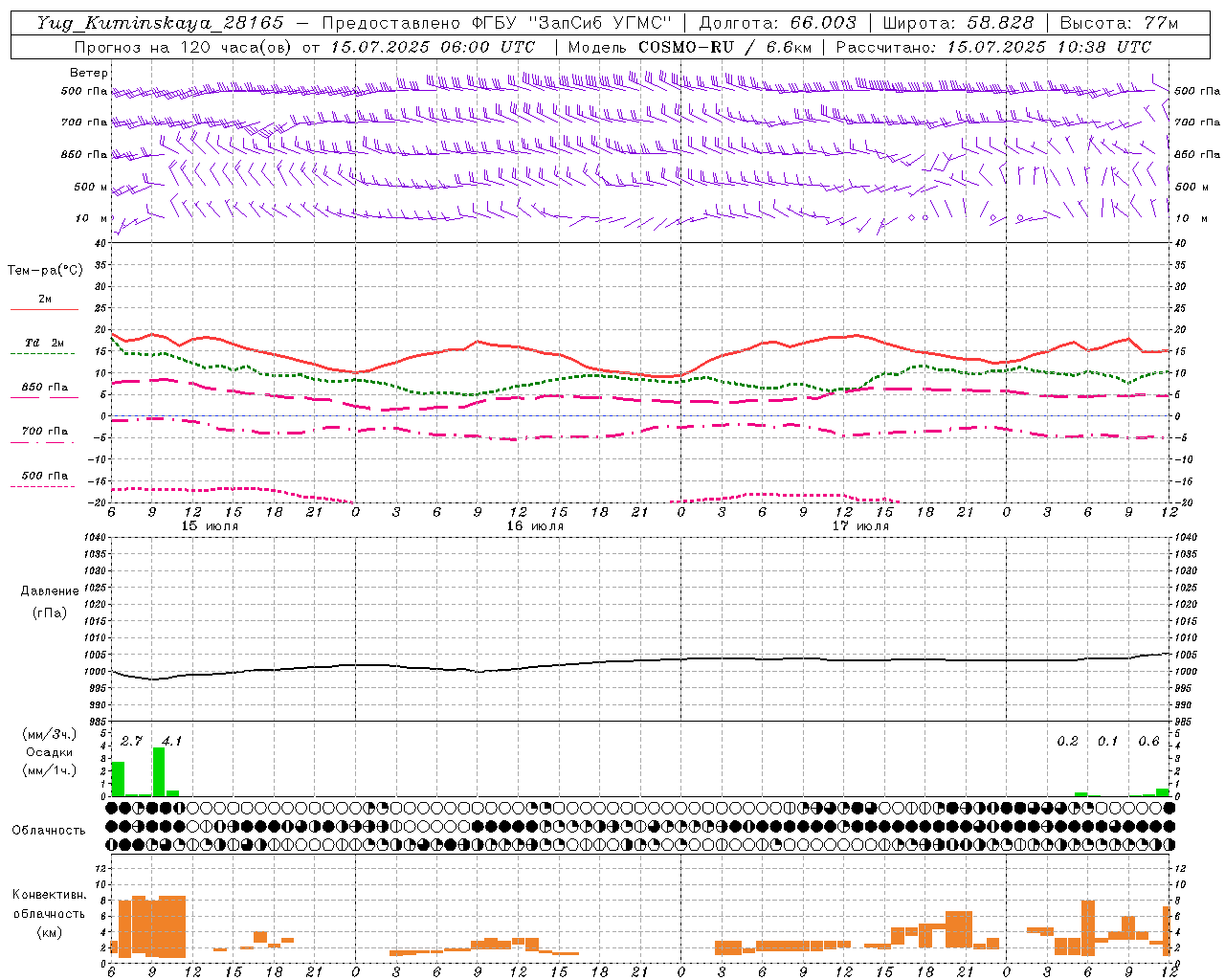Click the station title Yug_Kuminskaya_28165
Viewport: 1225px width, 980px height.
(160, 23)
